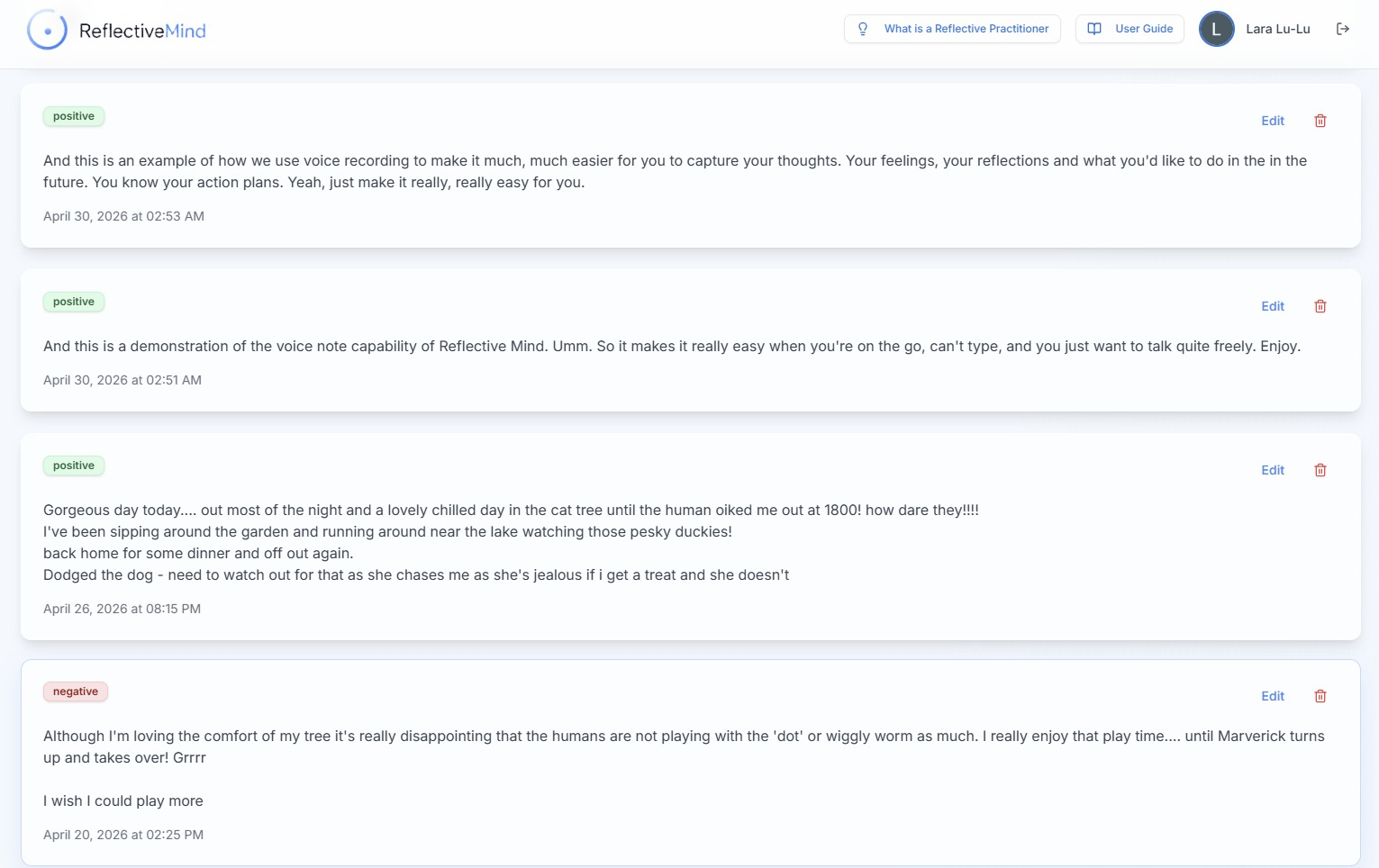Viewport: 1379px width, 868px height.
Task: Click the paragraph starting 'And this is an example'
Action: click(675, 171)
